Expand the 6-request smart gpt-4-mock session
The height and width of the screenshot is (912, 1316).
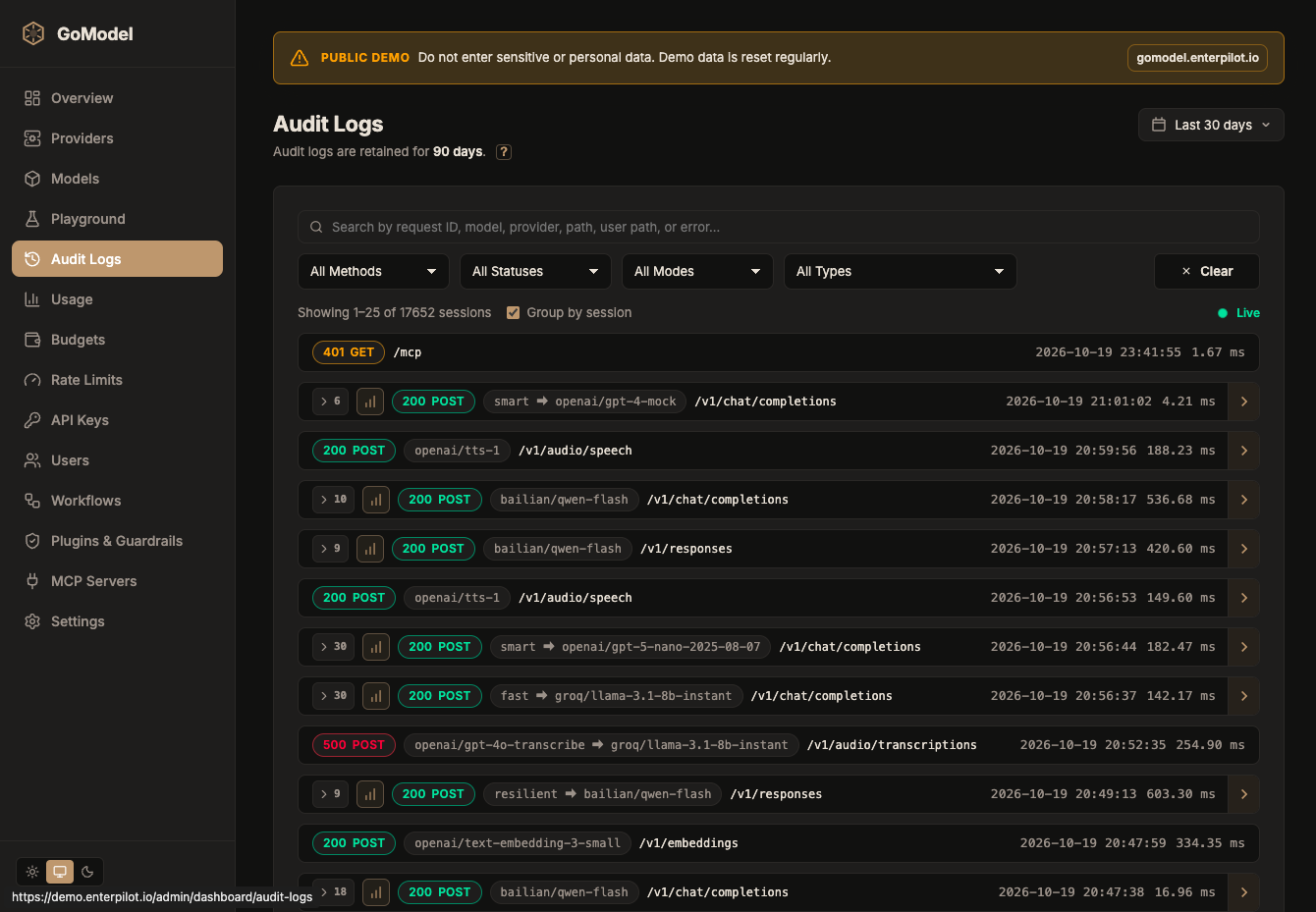[330, 402]
